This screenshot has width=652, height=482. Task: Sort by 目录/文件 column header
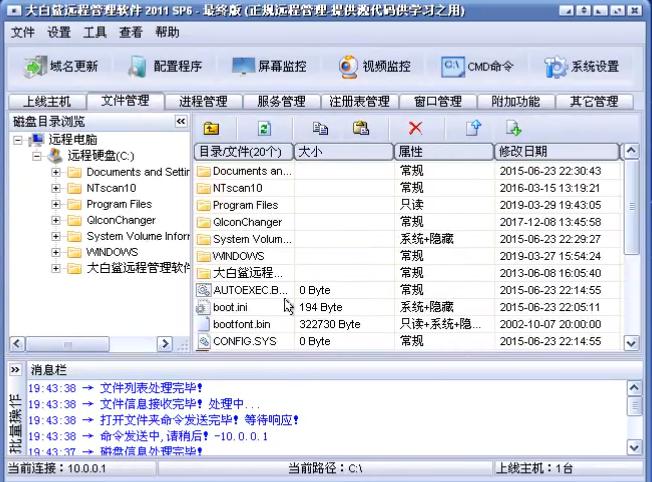(244, 152)
